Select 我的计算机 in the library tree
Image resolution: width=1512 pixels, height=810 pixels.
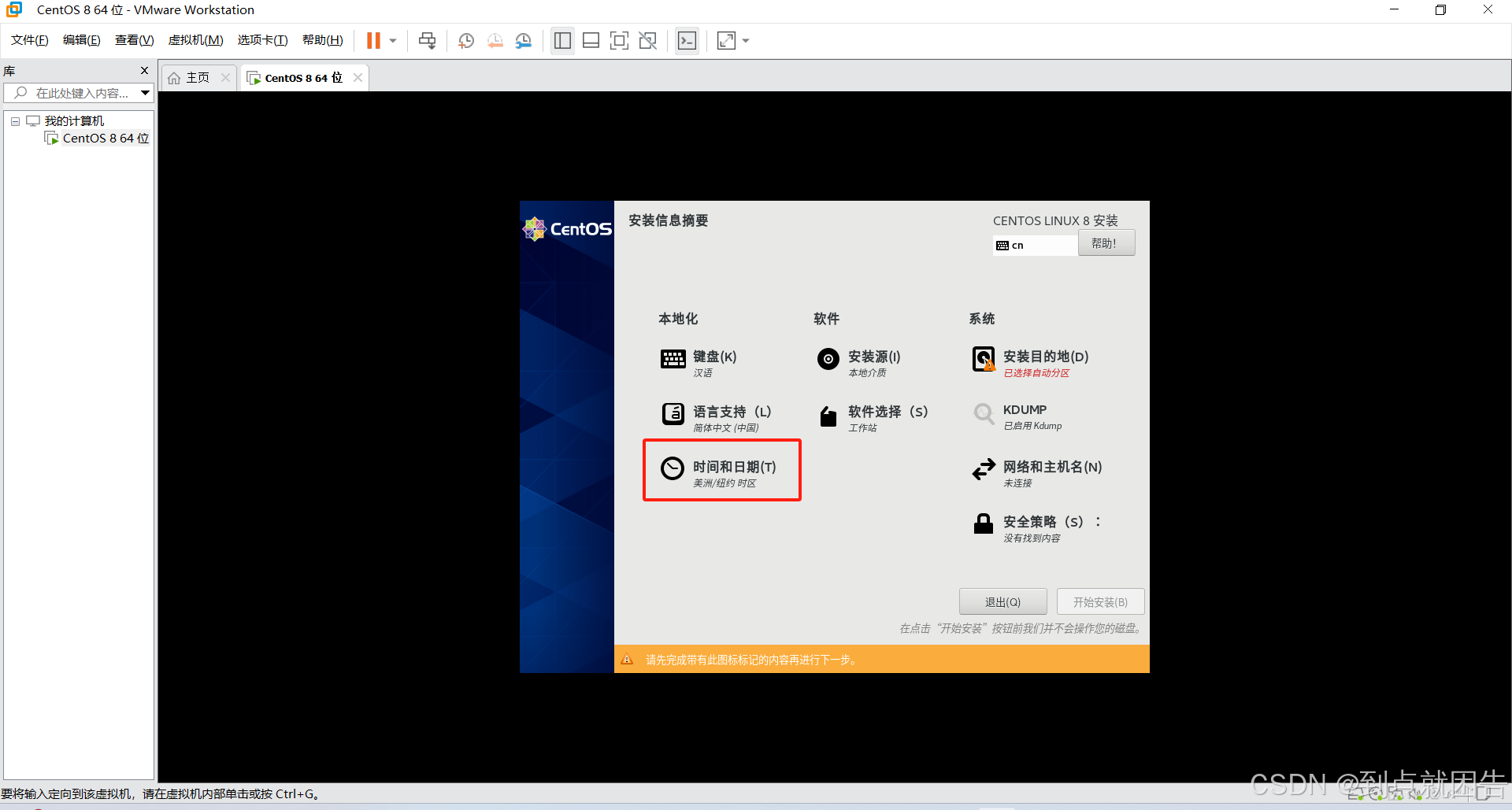74,121
